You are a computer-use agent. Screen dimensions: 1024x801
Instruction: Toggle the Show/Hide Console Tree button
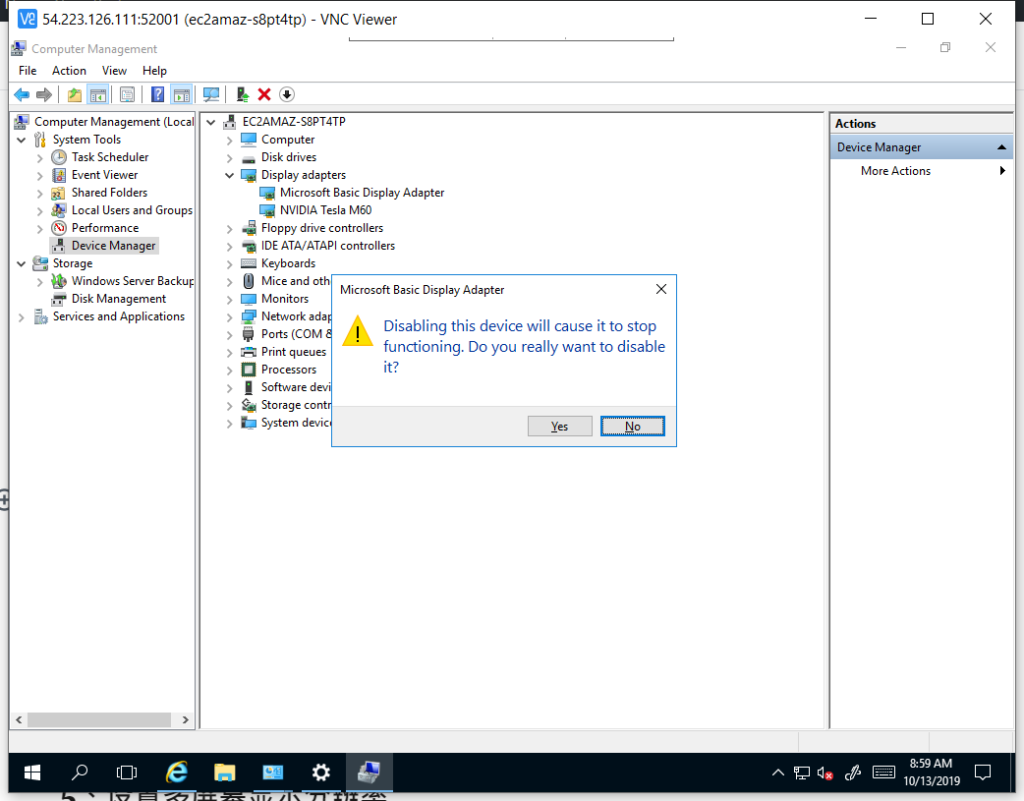(x=98, y=95)
